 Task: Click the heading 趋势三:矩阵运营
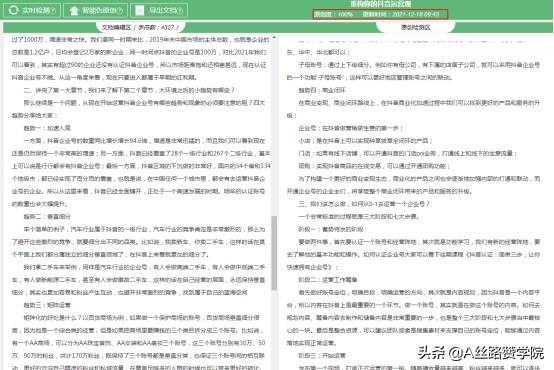[x=47, y=305]
